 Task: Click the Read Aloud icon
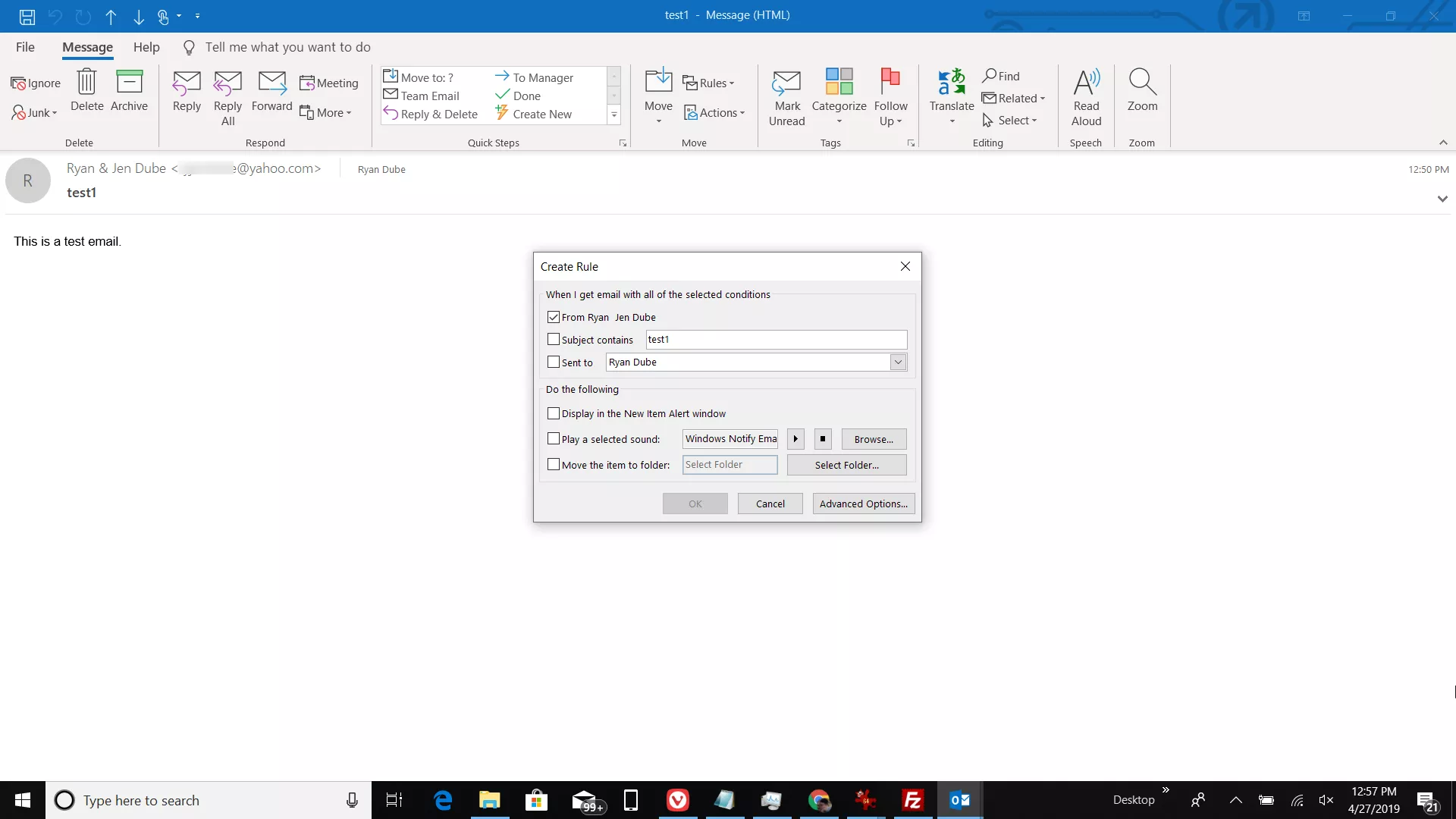coord(1086,82)
